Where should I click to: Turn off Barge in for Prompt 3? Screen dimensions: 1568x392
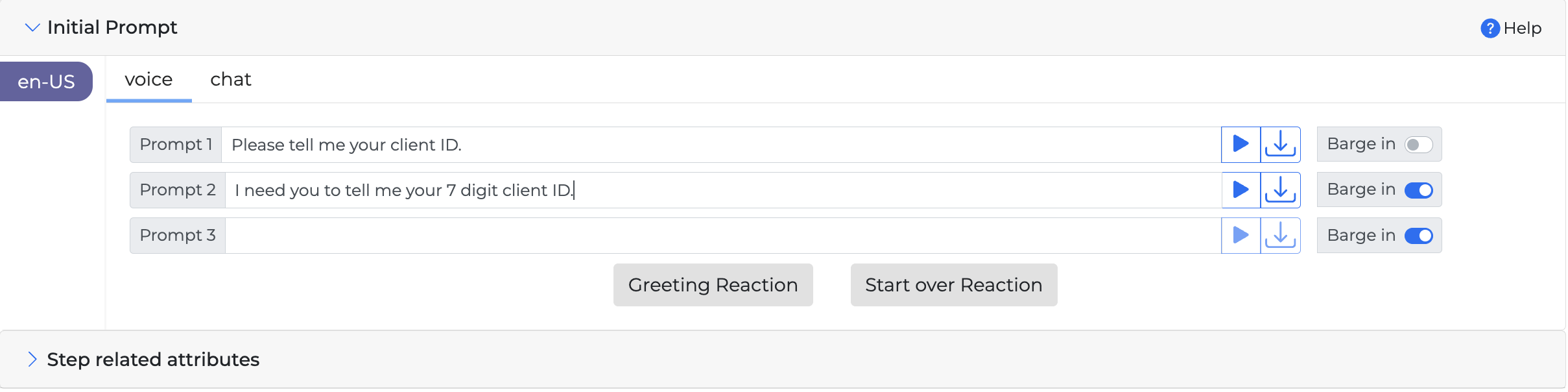pos(1418,236)
